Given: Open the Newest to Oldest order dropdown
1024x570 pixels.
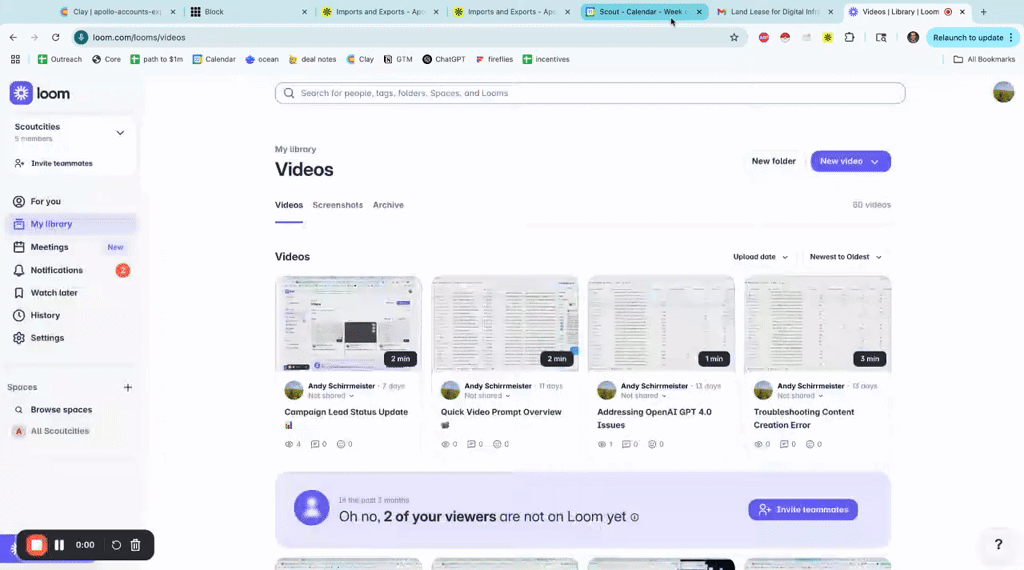Looking at the screenshot, I should tap(845, 257).
